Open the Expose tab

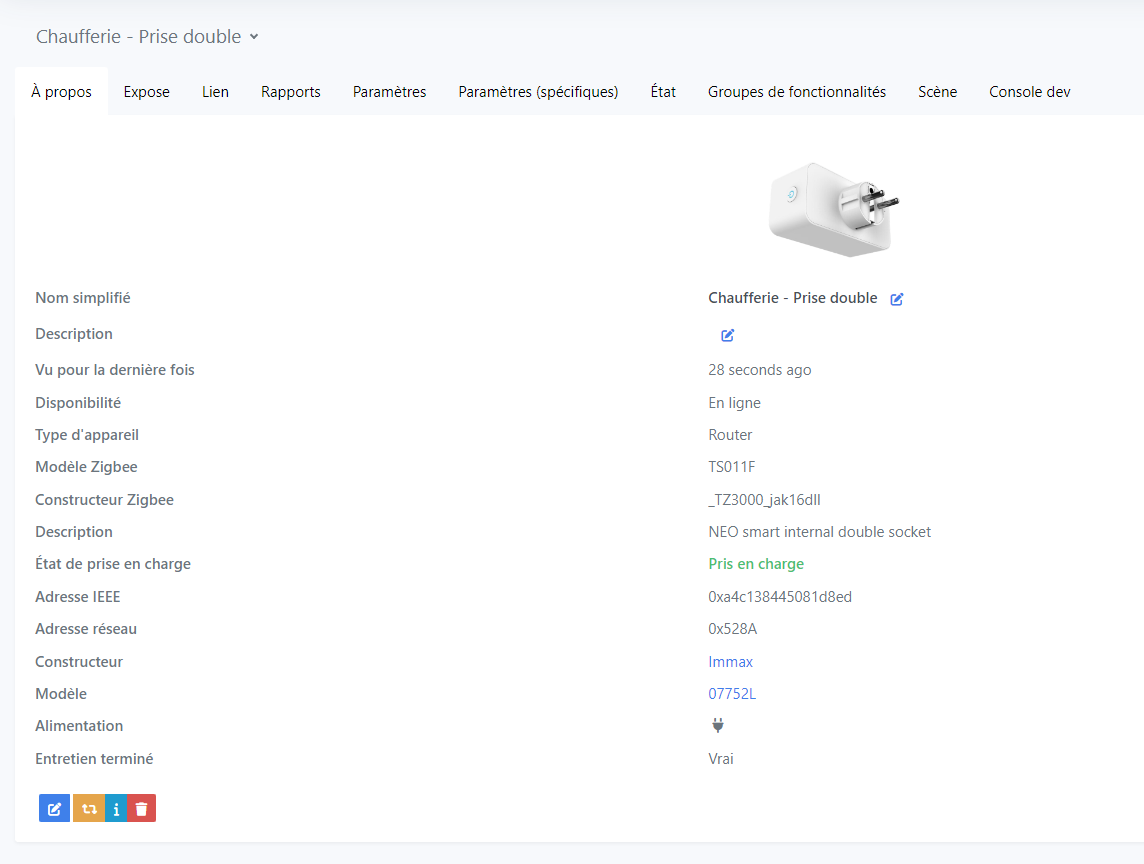coord(147,92)
